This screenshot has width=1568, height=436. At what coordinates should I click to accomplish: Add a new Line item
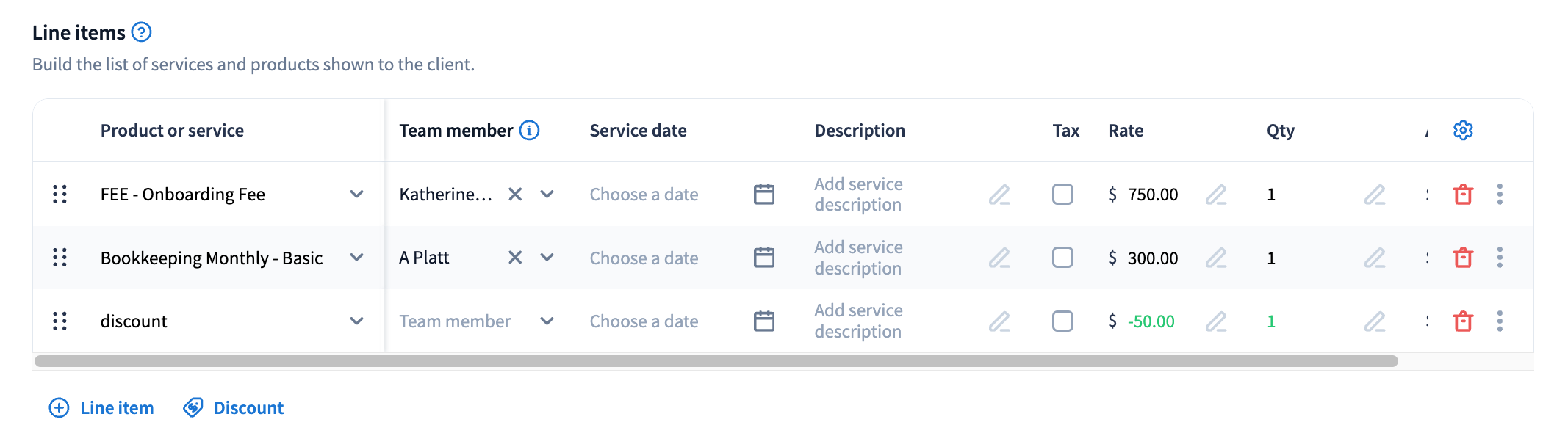[102, 408]
